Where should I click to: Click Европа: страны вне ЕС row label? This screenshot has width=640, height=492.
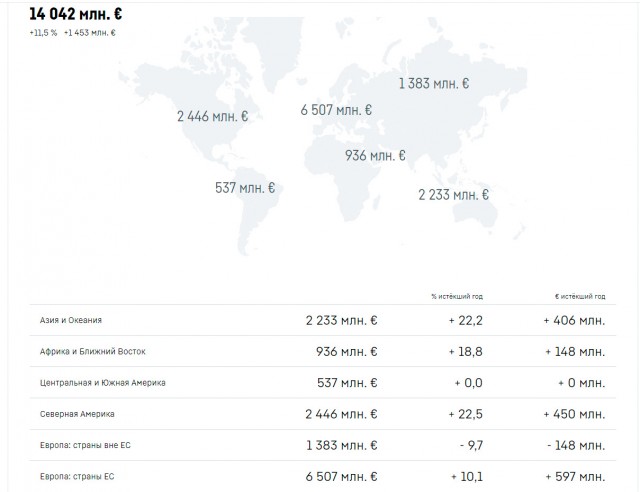coord(85,445)
